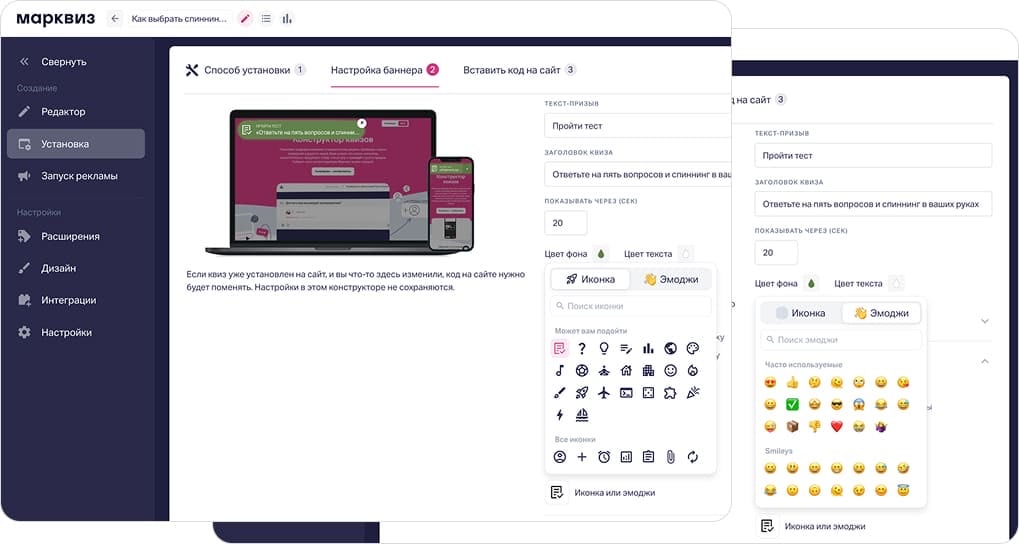Pick the lightning bolt icon
Image resolution: width=1019 pixels, height=544 pixels.
(560, 415)
